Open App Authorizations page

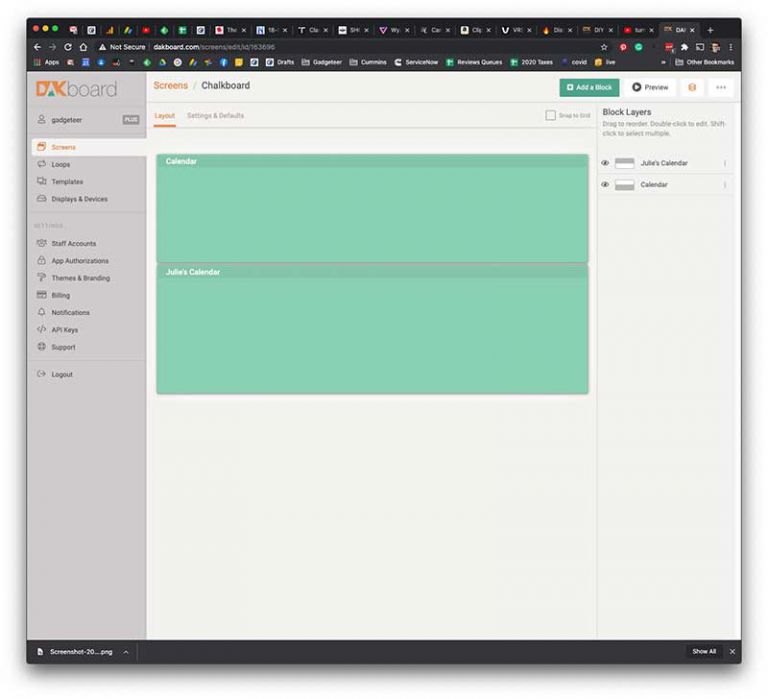79,261
